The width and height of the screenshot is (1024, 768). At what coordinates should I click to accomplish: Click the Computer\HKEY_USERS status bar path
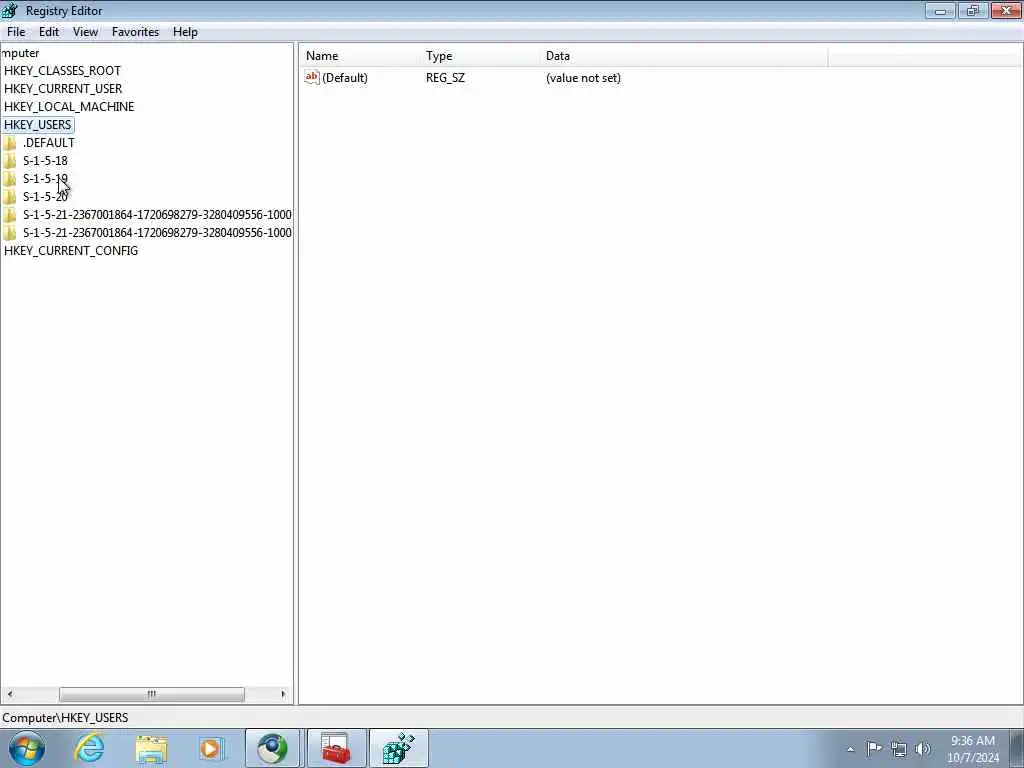[x=65, y=718]
